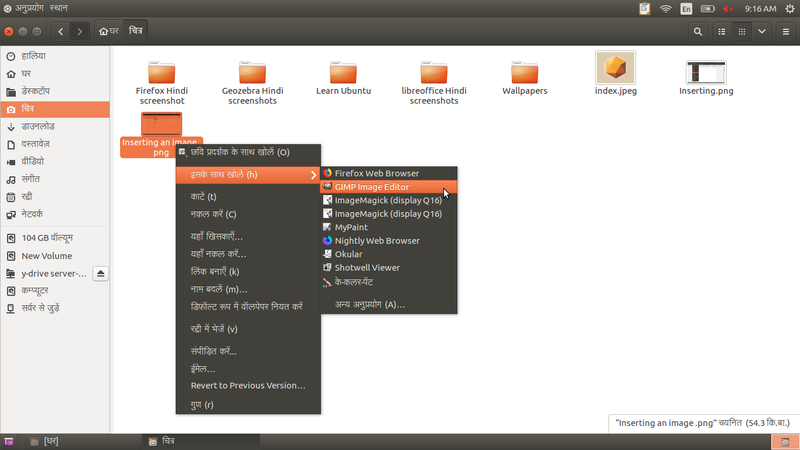800x450 pixels.
Task: Choose नक़ल करें (C) from the context menu
Action: 248,214
